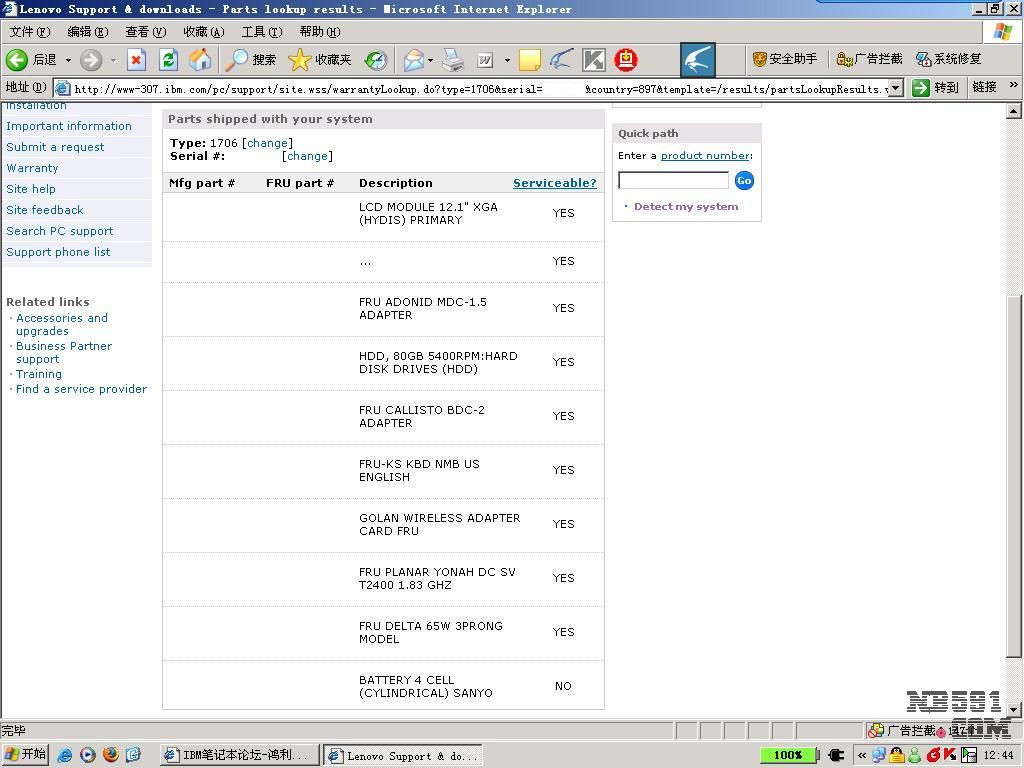Image resolution: width=1024 pixels, height=768 pixels.
Task: Open the Mail toolbar icon
Action: [x=412, y=60]
